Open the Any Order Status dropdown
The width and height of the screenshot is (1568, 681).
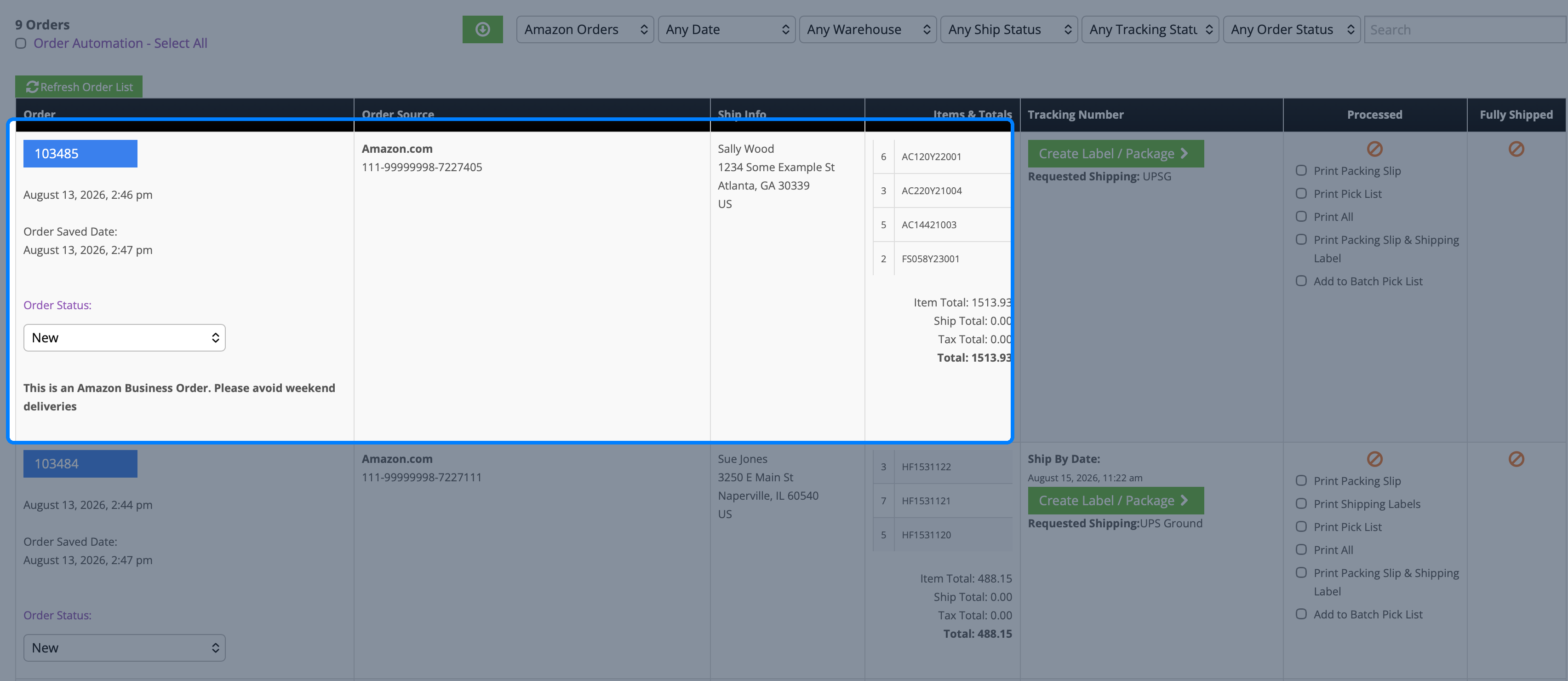pyautogui.click(x=1292, y=29)
